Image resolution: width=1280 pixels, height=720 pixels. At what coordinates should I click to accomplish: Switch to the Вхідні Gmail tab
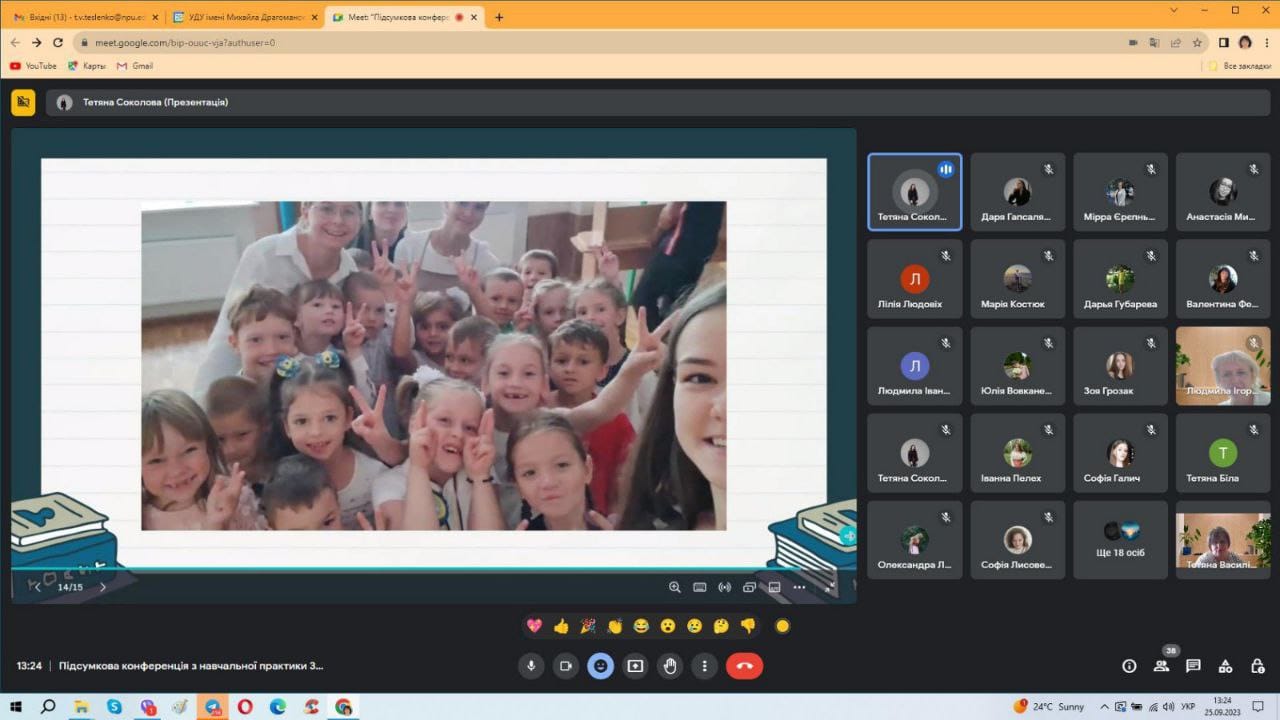[85, 17]
